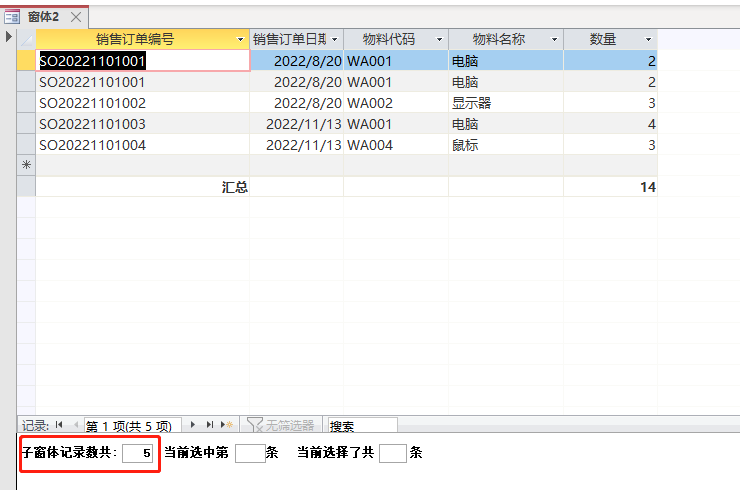Open 销售订单日期 column filter dropdown
The width and height of the screenshot is (740, 490).
pos(335,40)
